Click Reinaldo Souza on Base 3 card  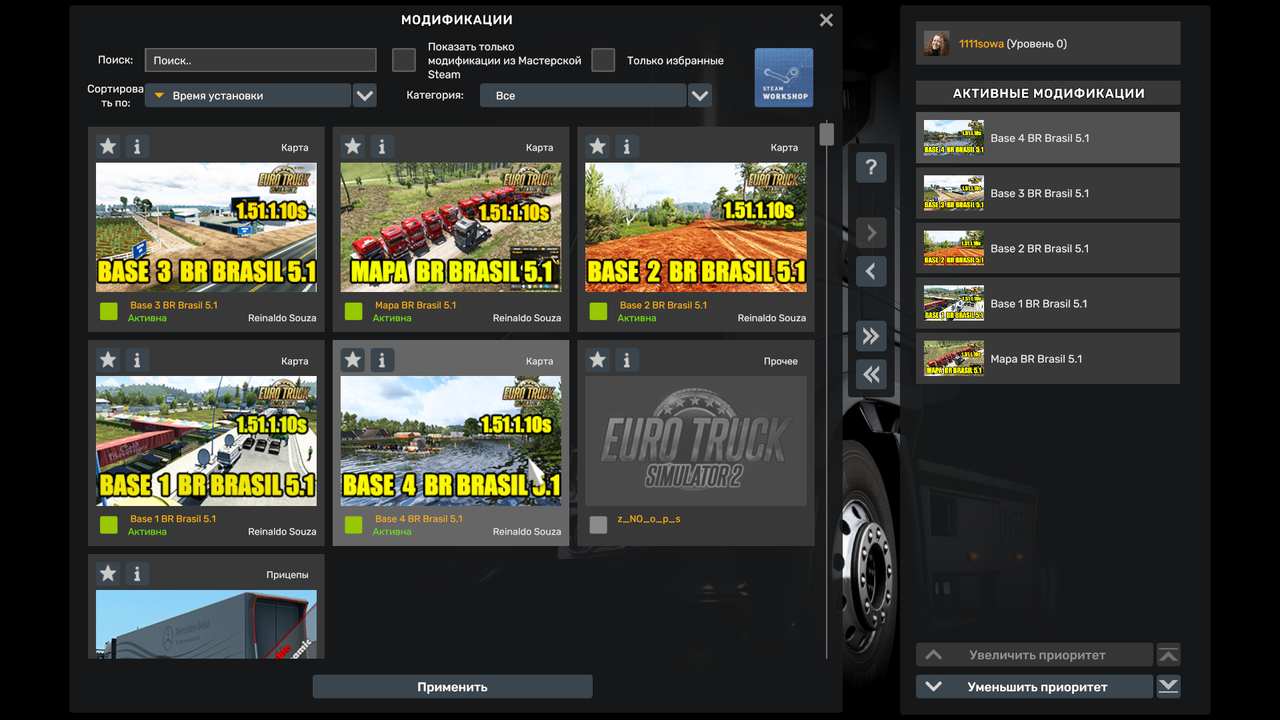[x=282, y=318]
